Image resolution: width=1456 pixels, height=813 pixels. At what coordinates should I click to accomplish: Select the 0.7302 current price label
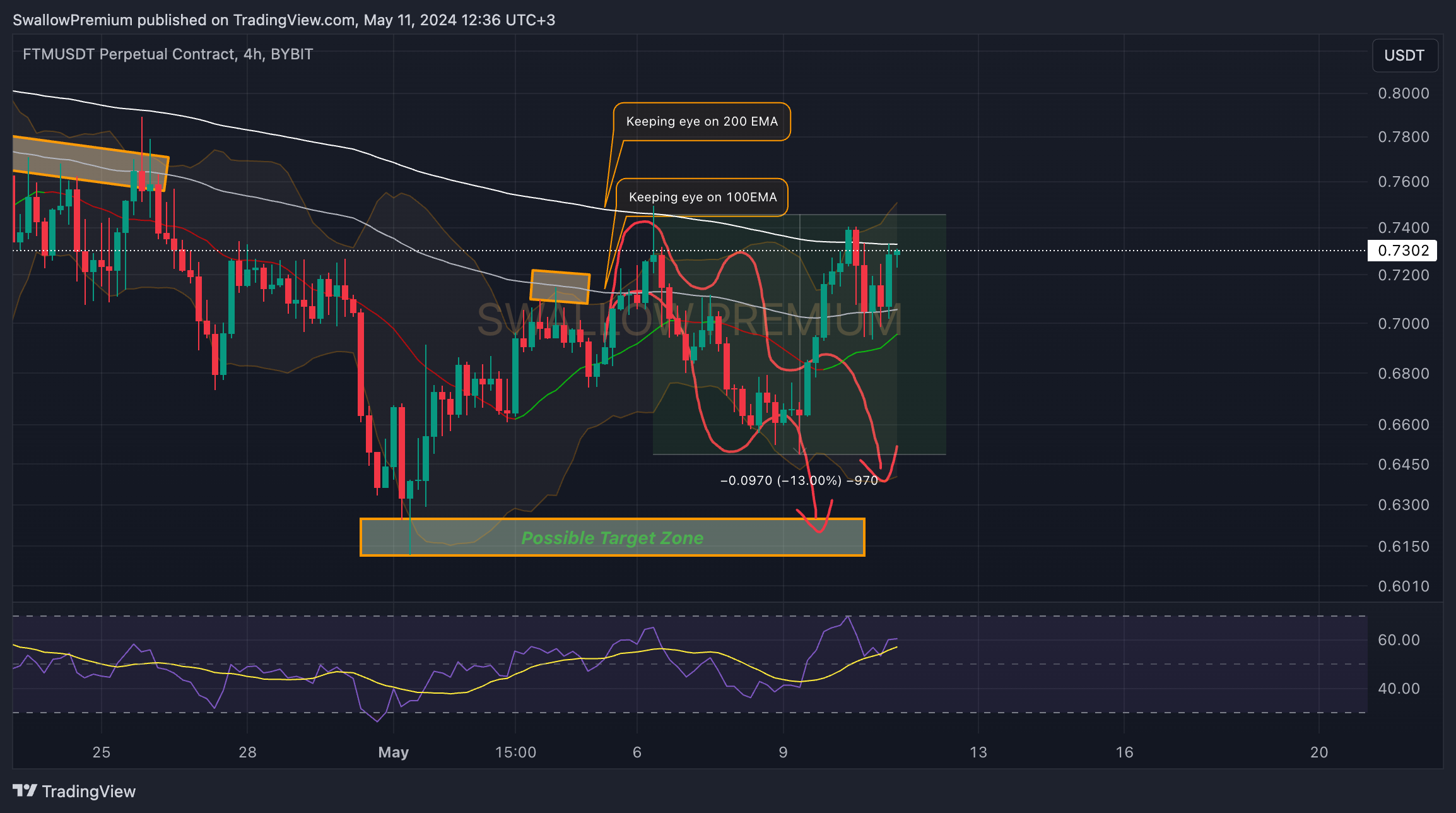1402,251
